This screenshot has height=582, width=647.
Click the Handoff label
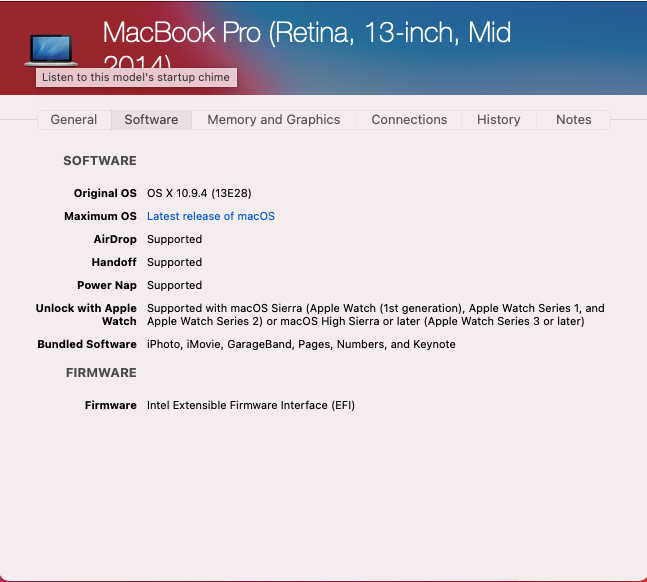[114, 263]
